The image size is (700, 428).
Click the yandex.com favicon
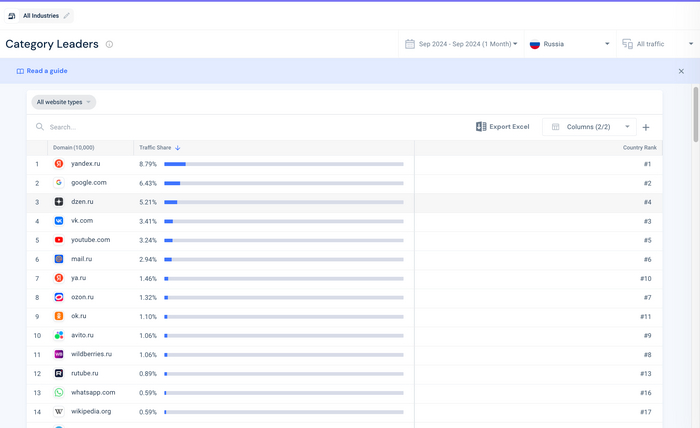(x=59, y=164)
